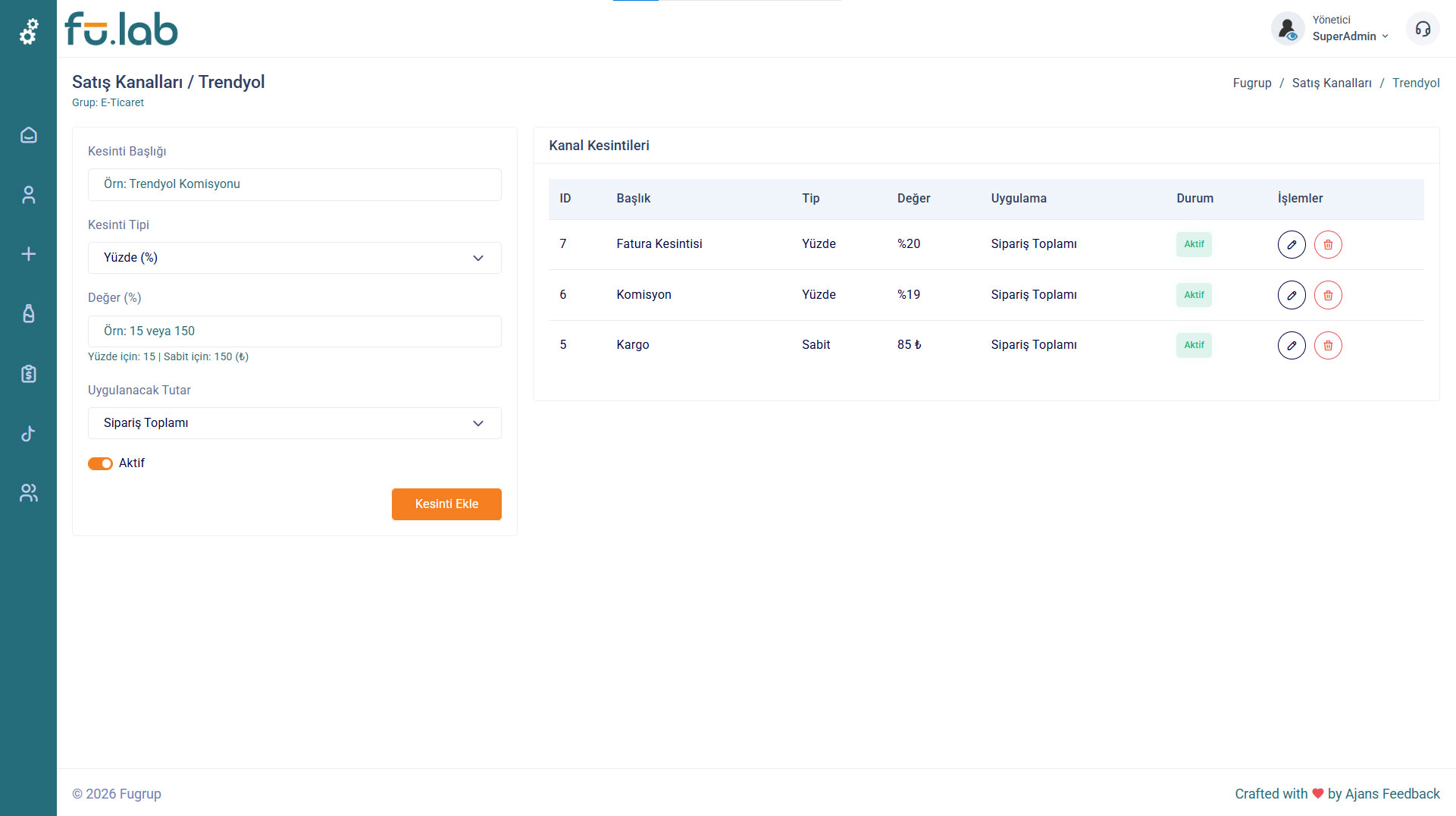The image size is (1456, 816).
Task: Go to Fugrup breadcrumb link
Action: click(1252, 83)
